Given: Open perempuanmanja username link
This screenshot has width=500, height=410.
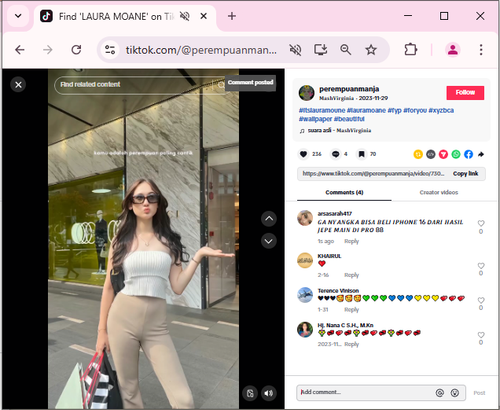Looking at the screenshot, I should (349, 89).
